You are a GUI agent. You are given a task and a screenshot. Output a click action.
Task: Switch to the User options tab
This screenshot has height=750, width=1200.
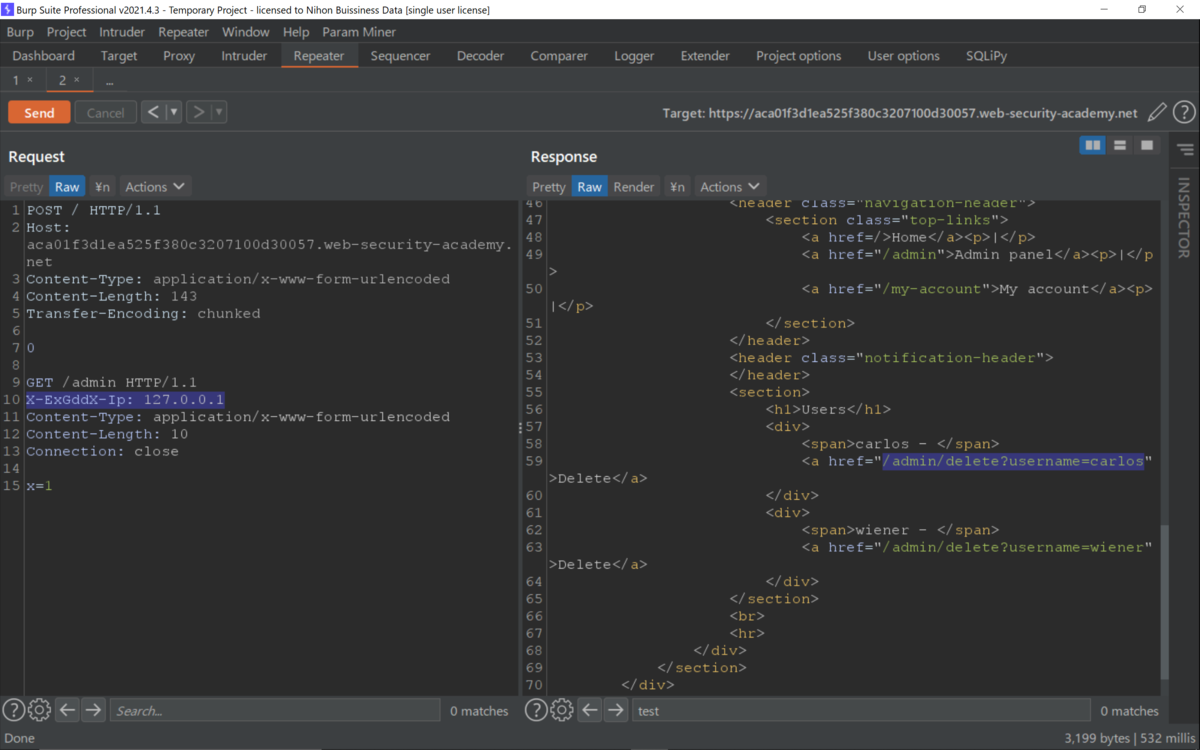pos(904,56)
